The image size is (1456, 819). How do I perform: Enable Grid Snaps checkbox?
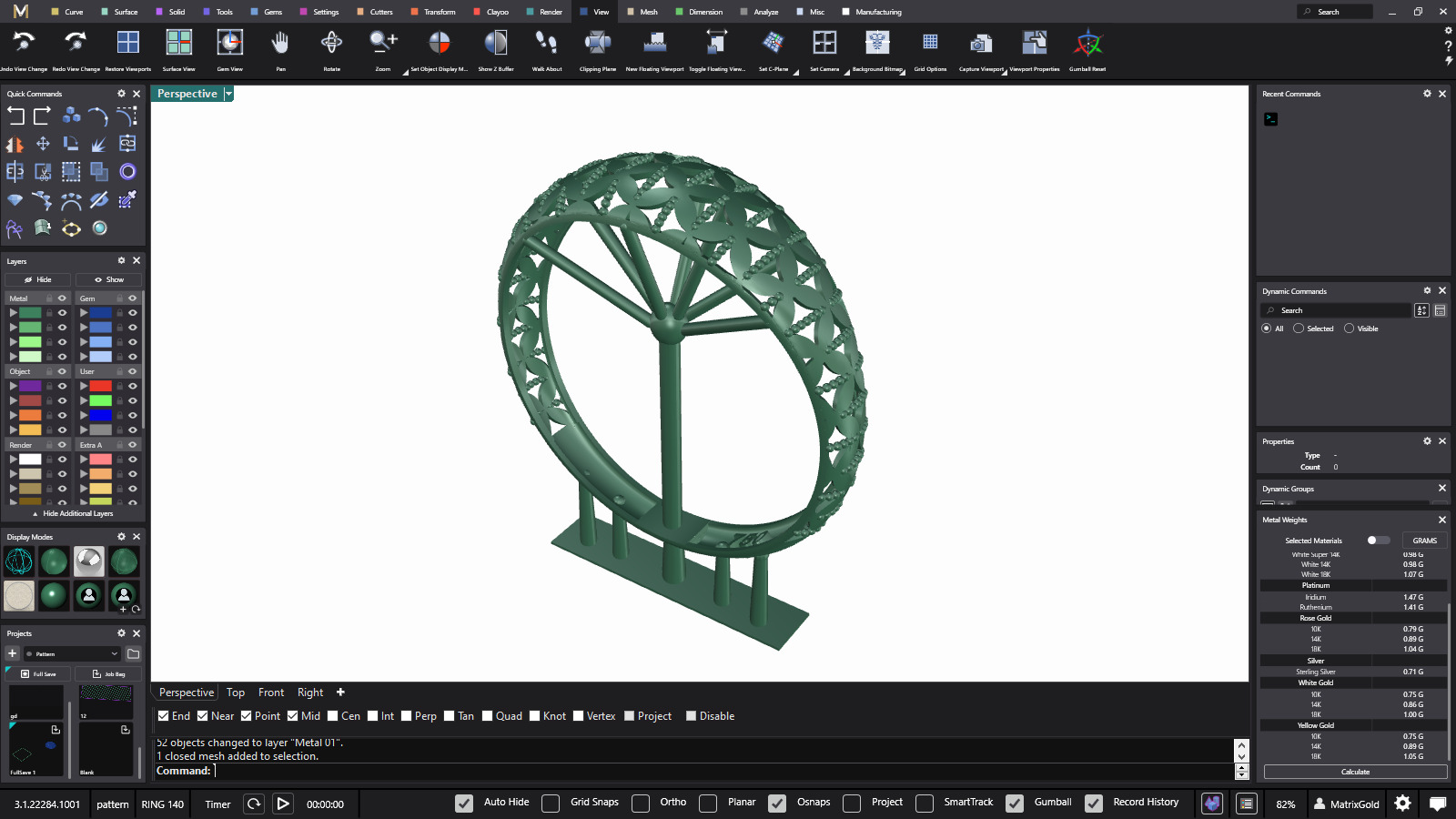click(551, 803)
